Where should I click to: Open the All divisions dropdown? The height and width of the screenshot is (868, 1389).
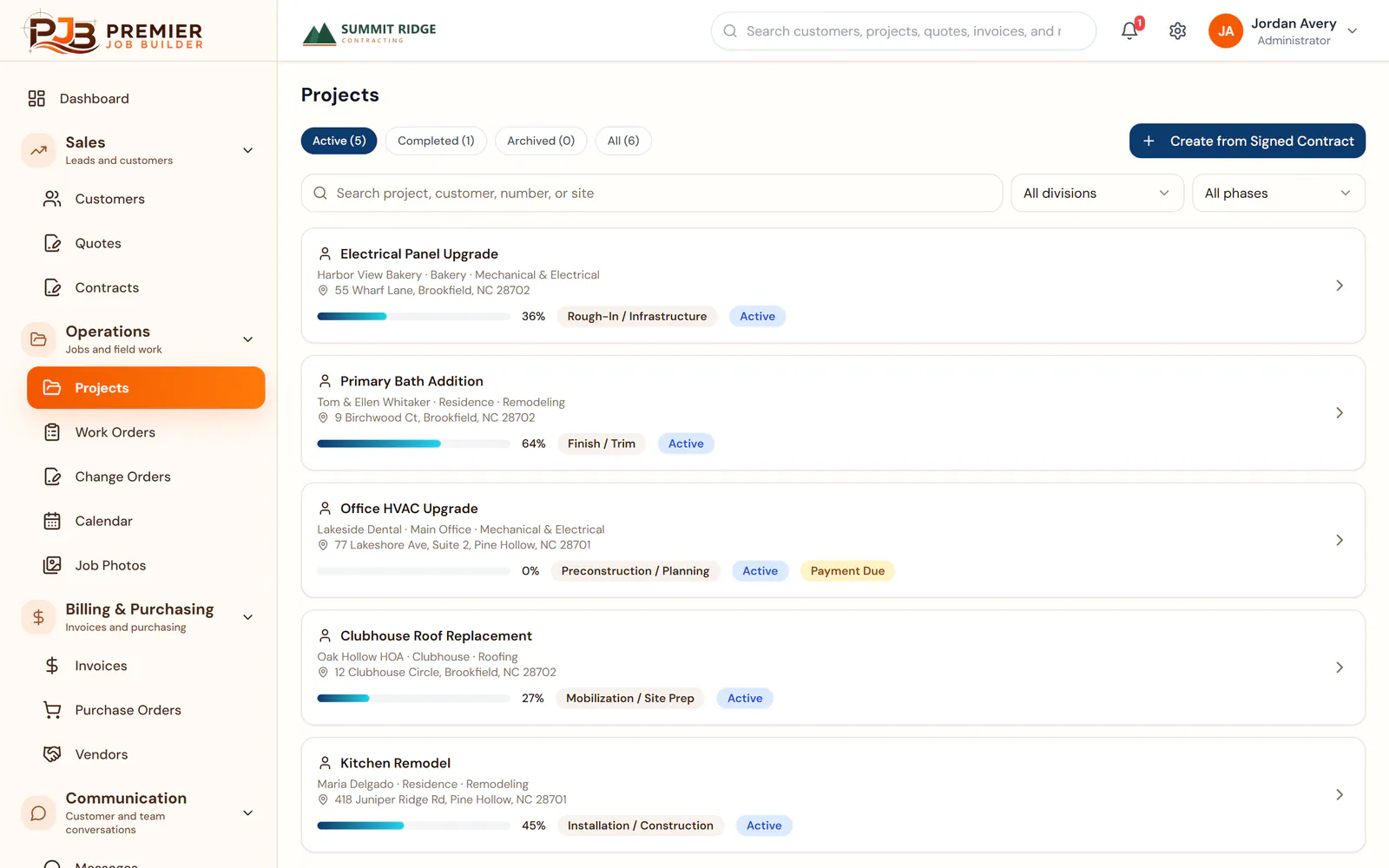coord(1097,193)
